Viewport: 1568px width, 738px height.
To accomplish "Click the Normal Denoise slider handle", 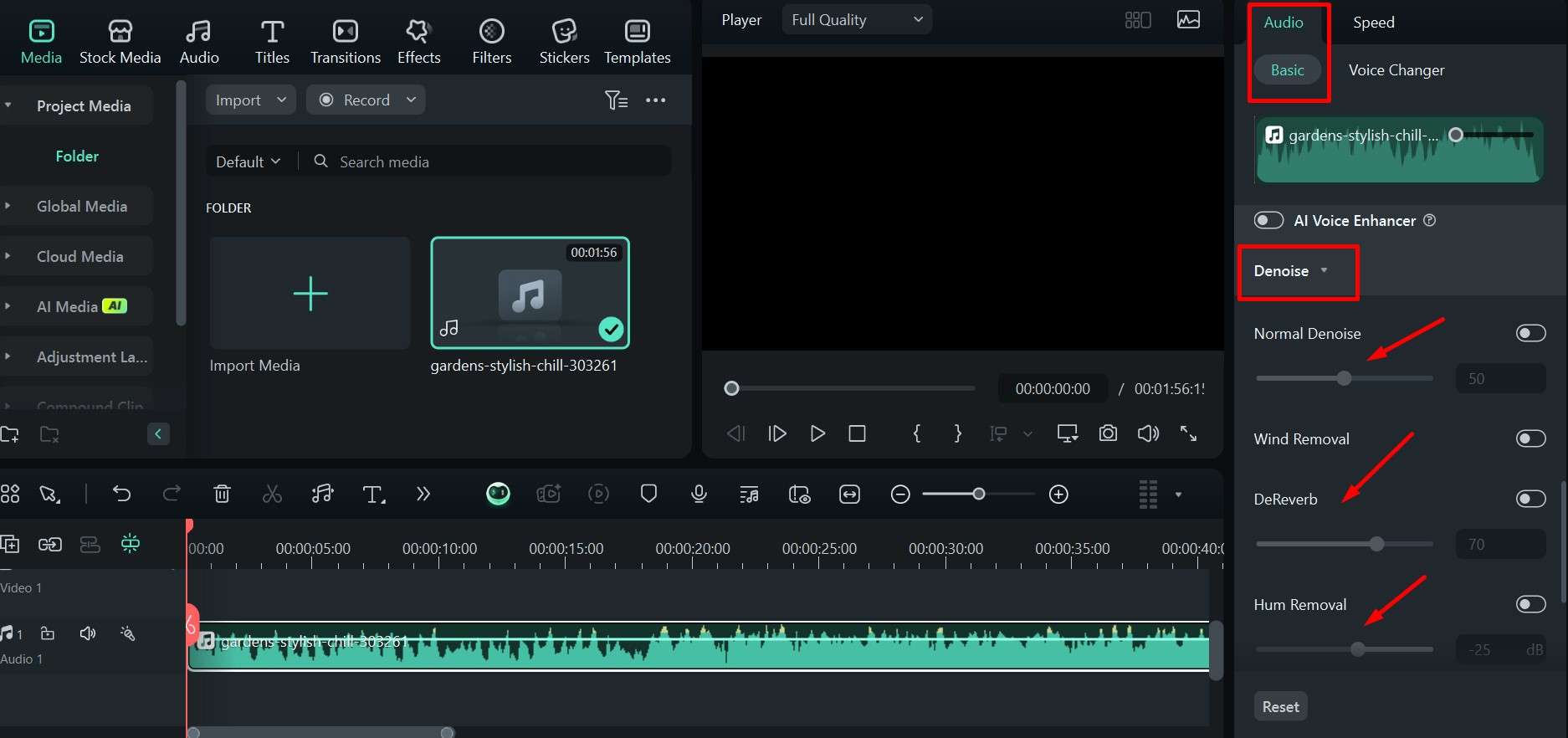I will pos(1344,378).
